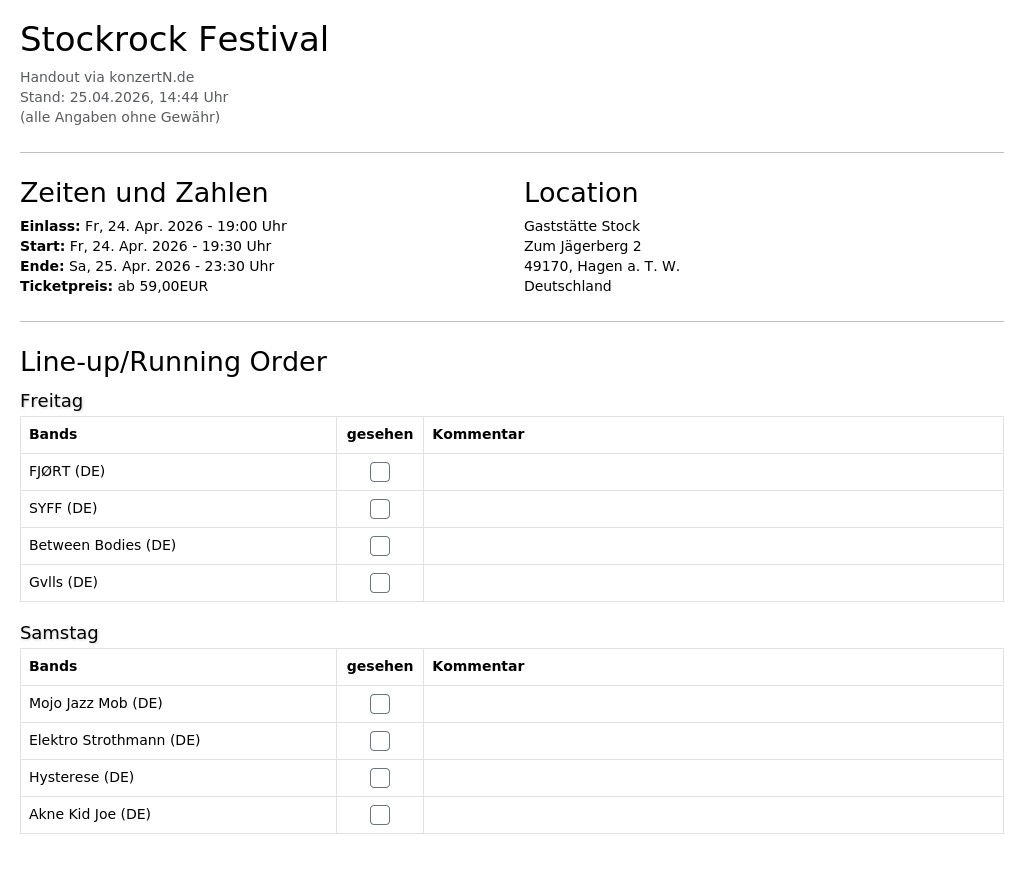Check the gesehen box for FJØRT
The height and width of the screenshot is (870, 1024).
[379, 472]
